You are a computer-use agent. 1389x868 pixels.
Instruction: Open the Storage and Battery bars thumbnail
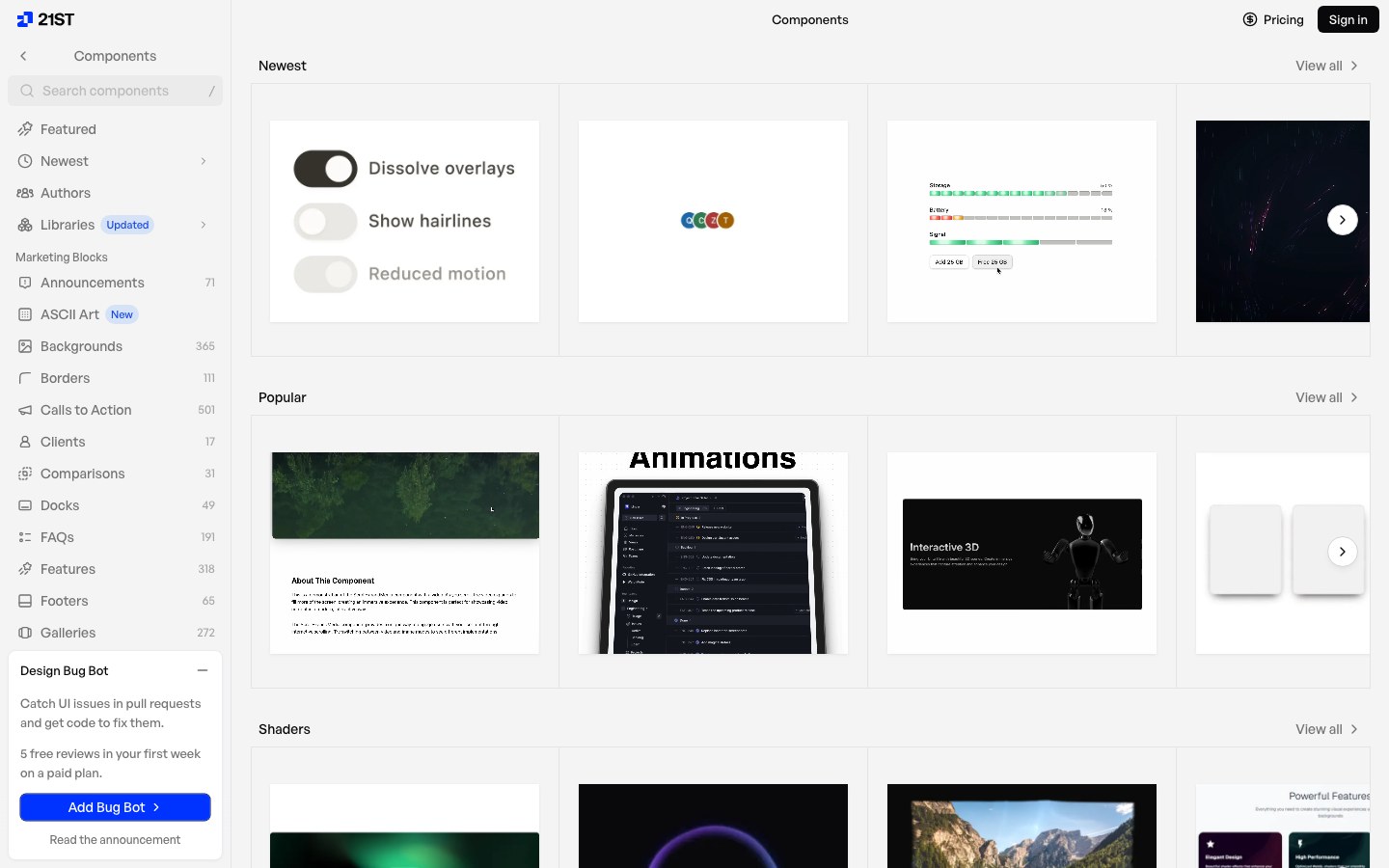(1021, 221)
